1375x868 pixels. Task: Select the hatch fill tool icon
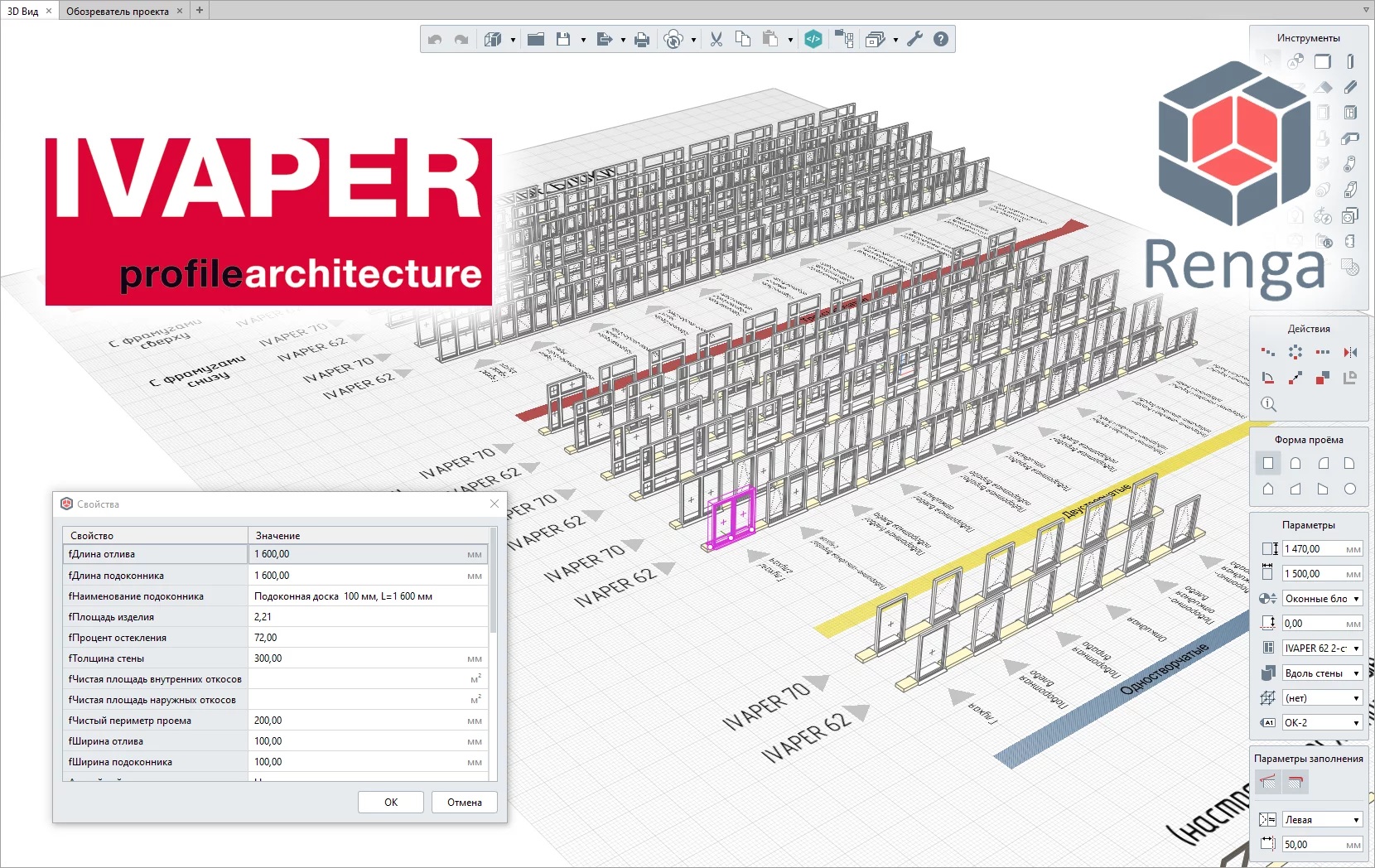[1350, 267]
